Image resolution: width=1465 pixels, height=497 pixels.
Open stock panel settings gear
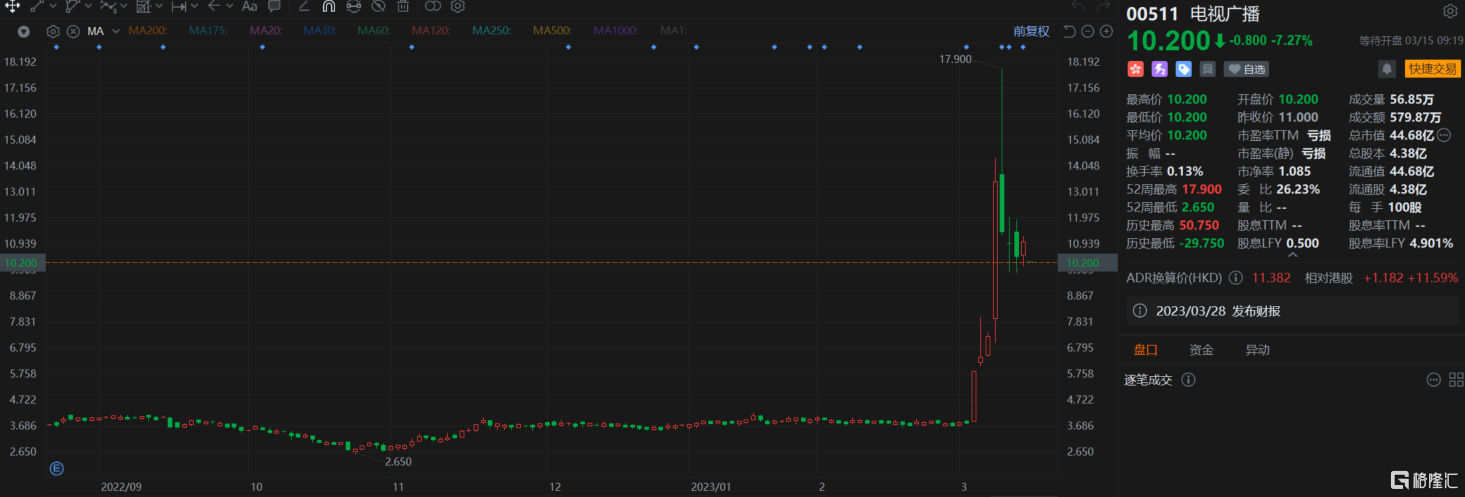tap(1450, 12)
